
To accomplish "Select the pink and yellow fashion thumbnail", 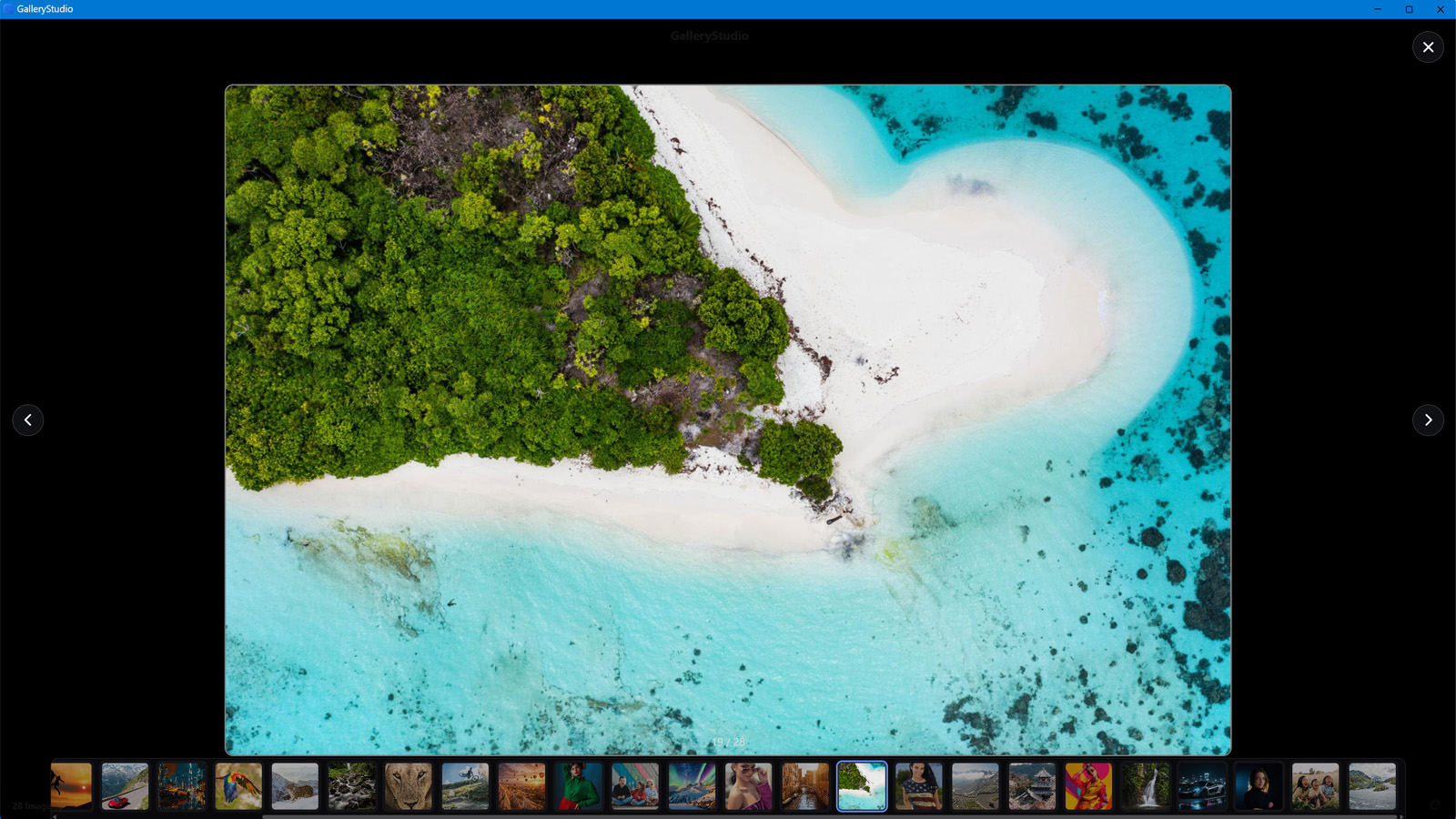I will point(1088,786).
